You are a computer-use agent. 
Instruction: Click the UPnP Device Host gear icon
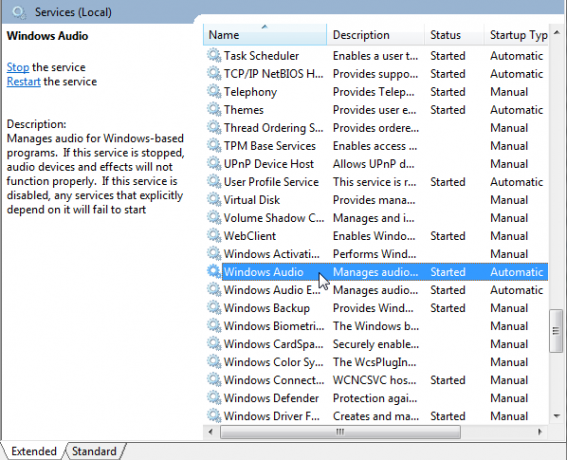[214, 164]
